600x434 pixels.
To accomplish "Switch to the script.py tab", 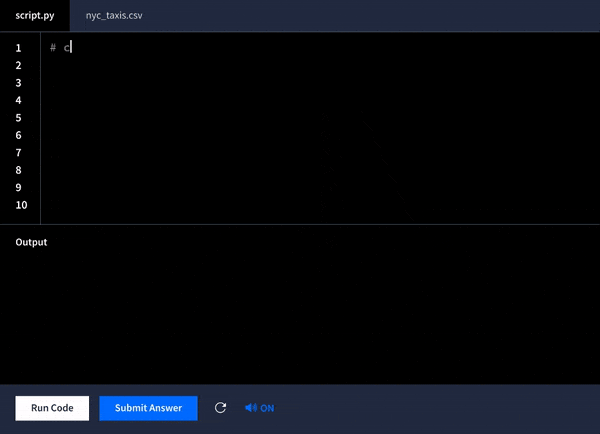I will (35, 15).
